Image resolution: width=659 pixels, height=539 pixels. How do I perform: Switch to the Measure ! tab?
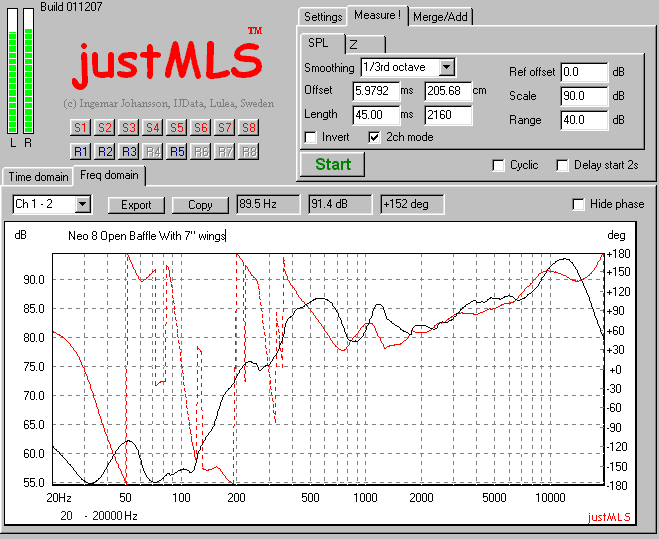tap(377, 16)
